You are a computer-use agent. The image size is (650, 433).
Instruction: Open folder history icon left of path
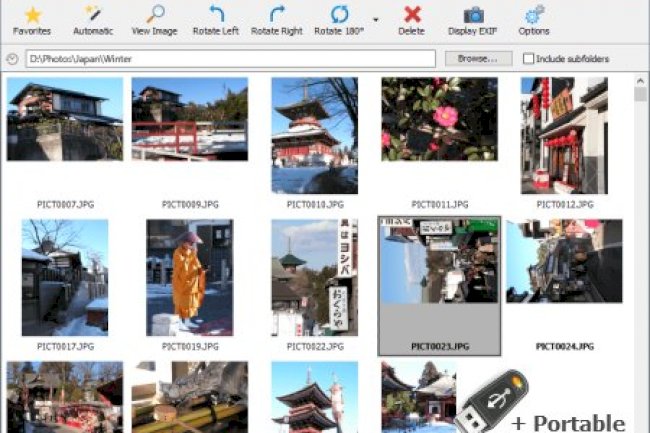11,59
